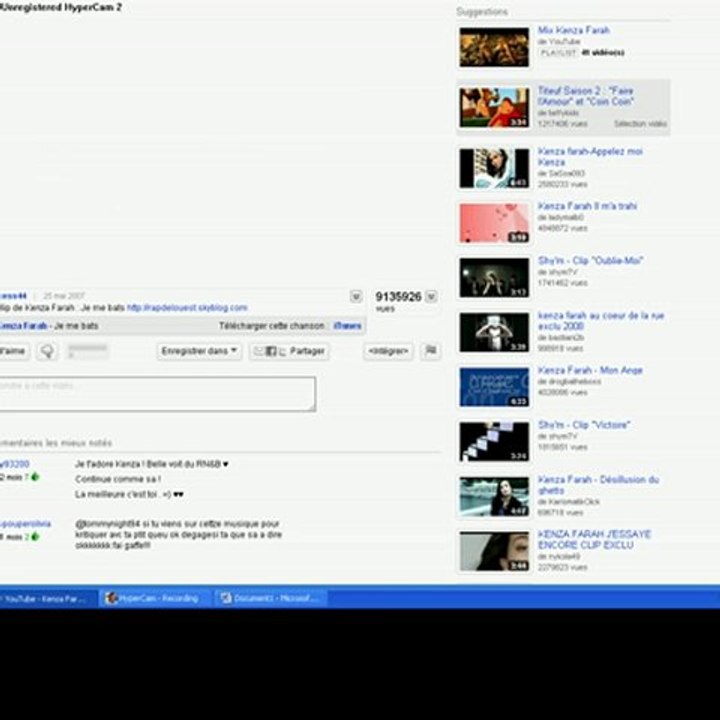Viewport: 720px width, 720px height.
Task: Click thumbs-up icon on second top comment
Action: [x=35, y=537]
